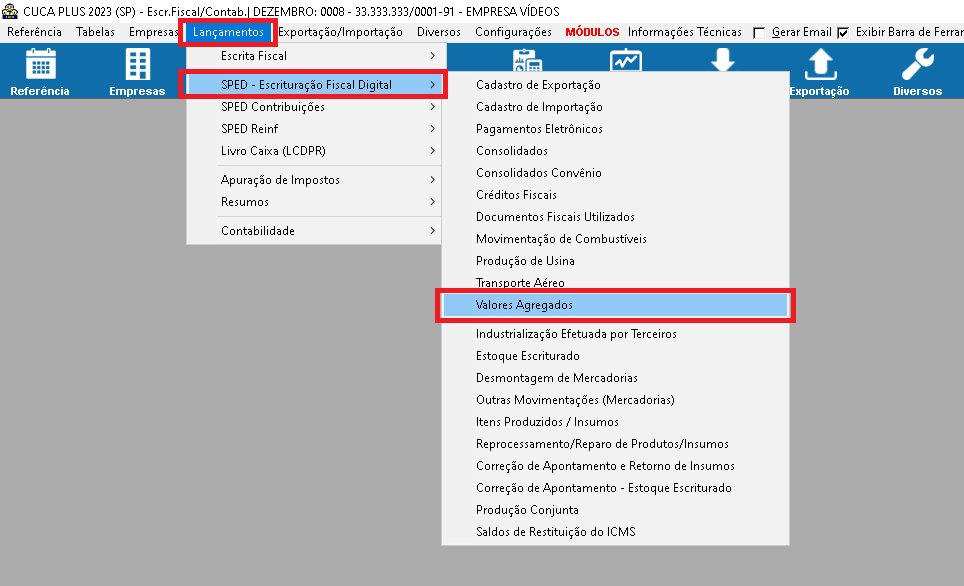Expand the Contabilidade submenu
The width and height of the screenshot is (964, 586).
(314, 231)
